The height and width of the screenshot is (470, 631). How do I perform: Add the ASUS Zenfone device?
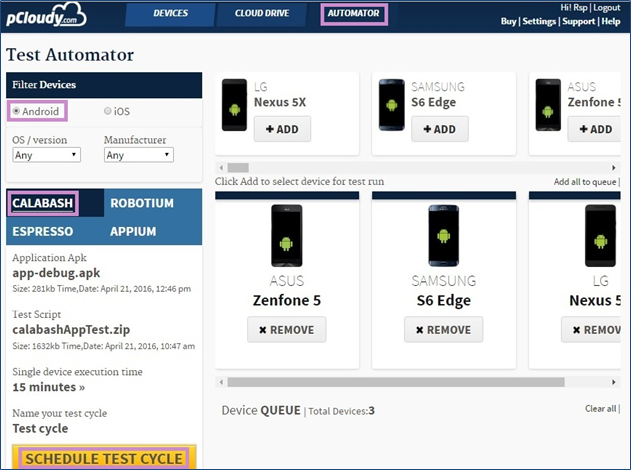point(594,129)
